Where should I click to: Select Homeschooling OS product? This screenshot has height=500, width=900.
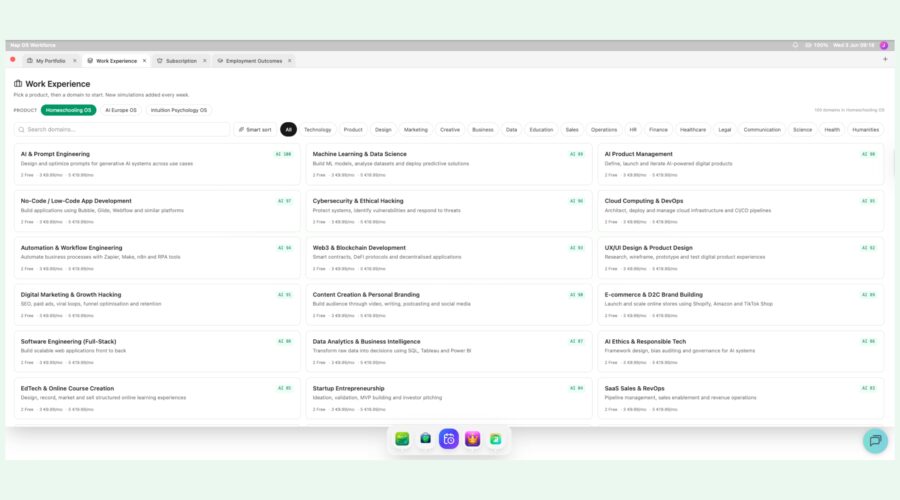(x=68, y=110)
